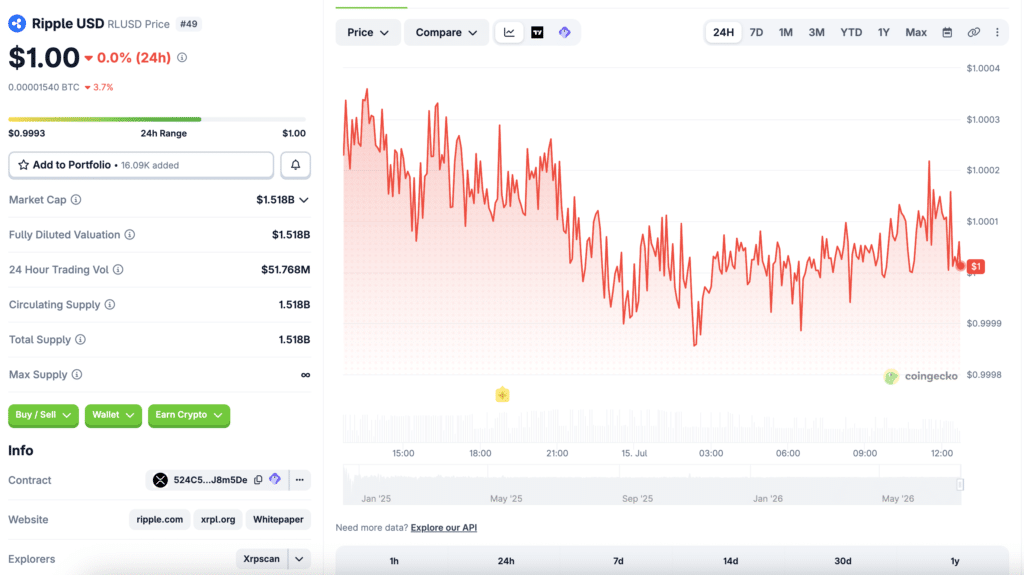Viewport: 1024px width, 575px height.
Task: Expand the Explorers dropdown arrow
Action: tap(299, 559)
